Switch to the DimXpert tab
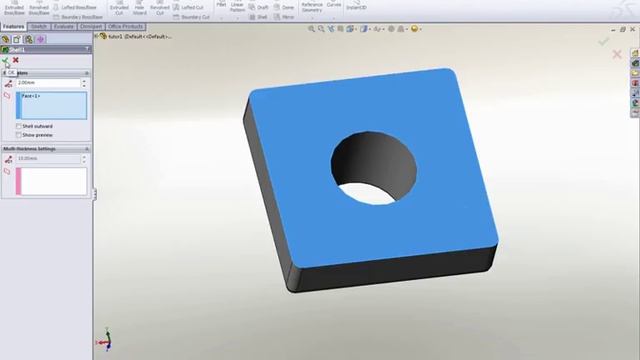Screen dimensions: 640x360 pos(91,27)
